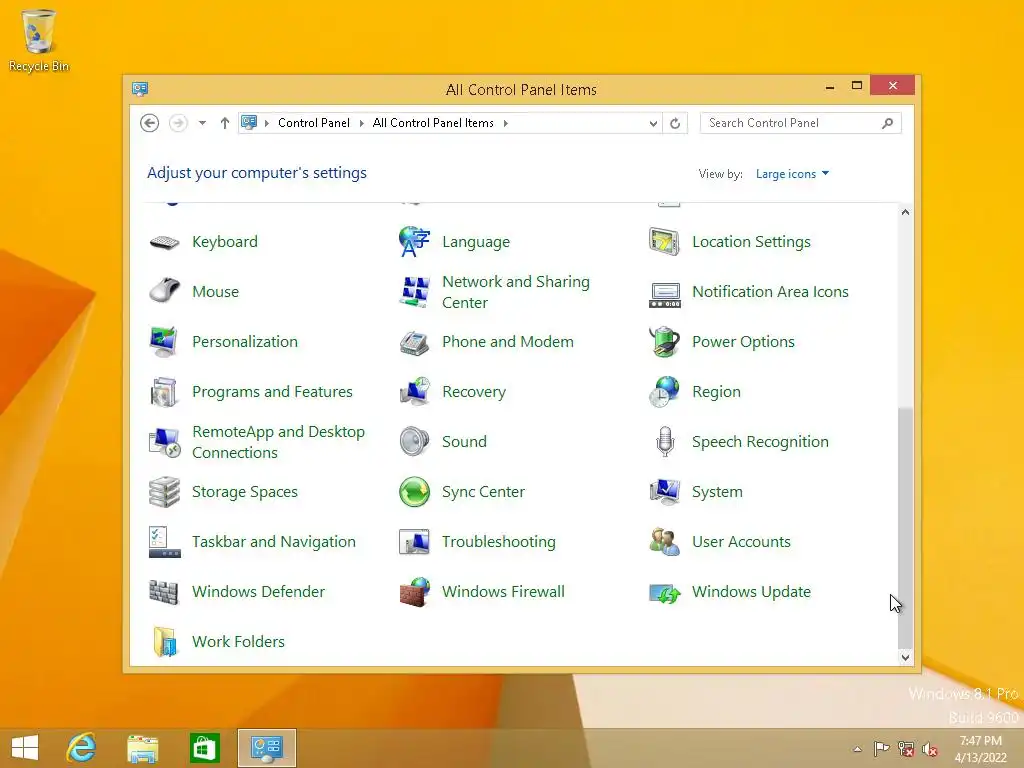Click 'All Control Panel Items' breadcrumb

tap(433, 123)
